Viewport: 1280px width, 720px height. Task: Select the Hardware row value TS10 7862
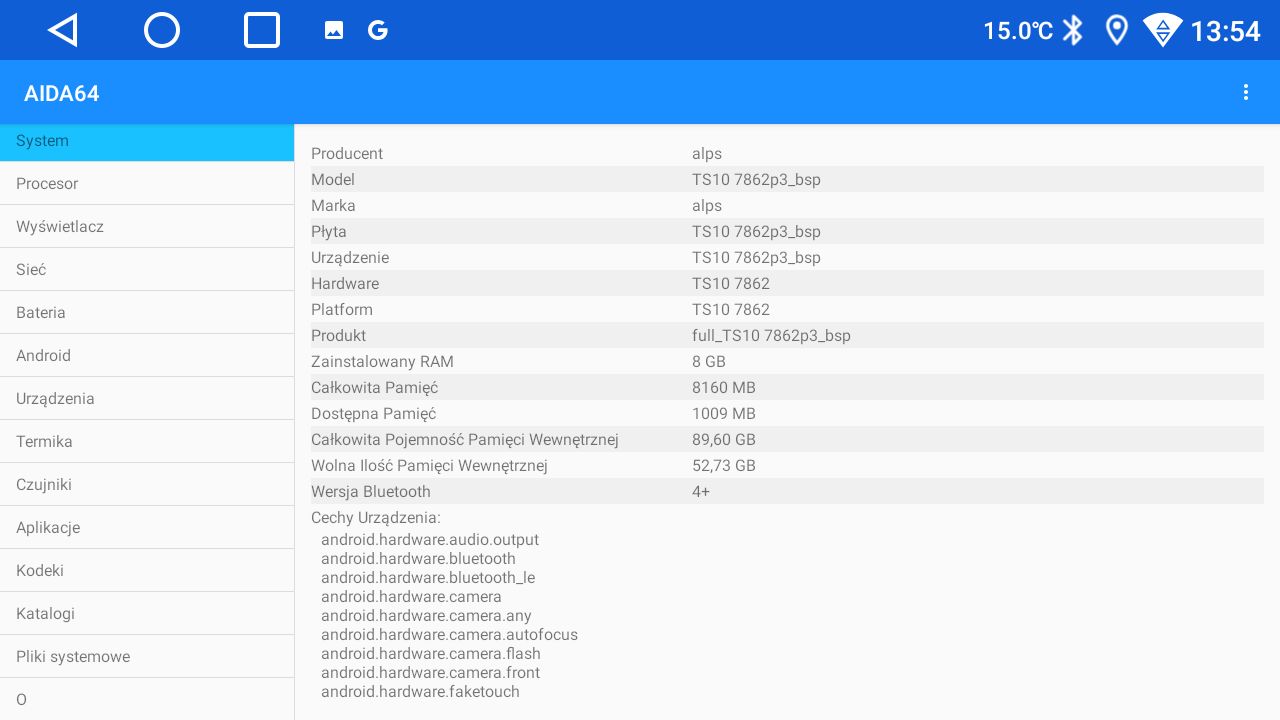731,284
